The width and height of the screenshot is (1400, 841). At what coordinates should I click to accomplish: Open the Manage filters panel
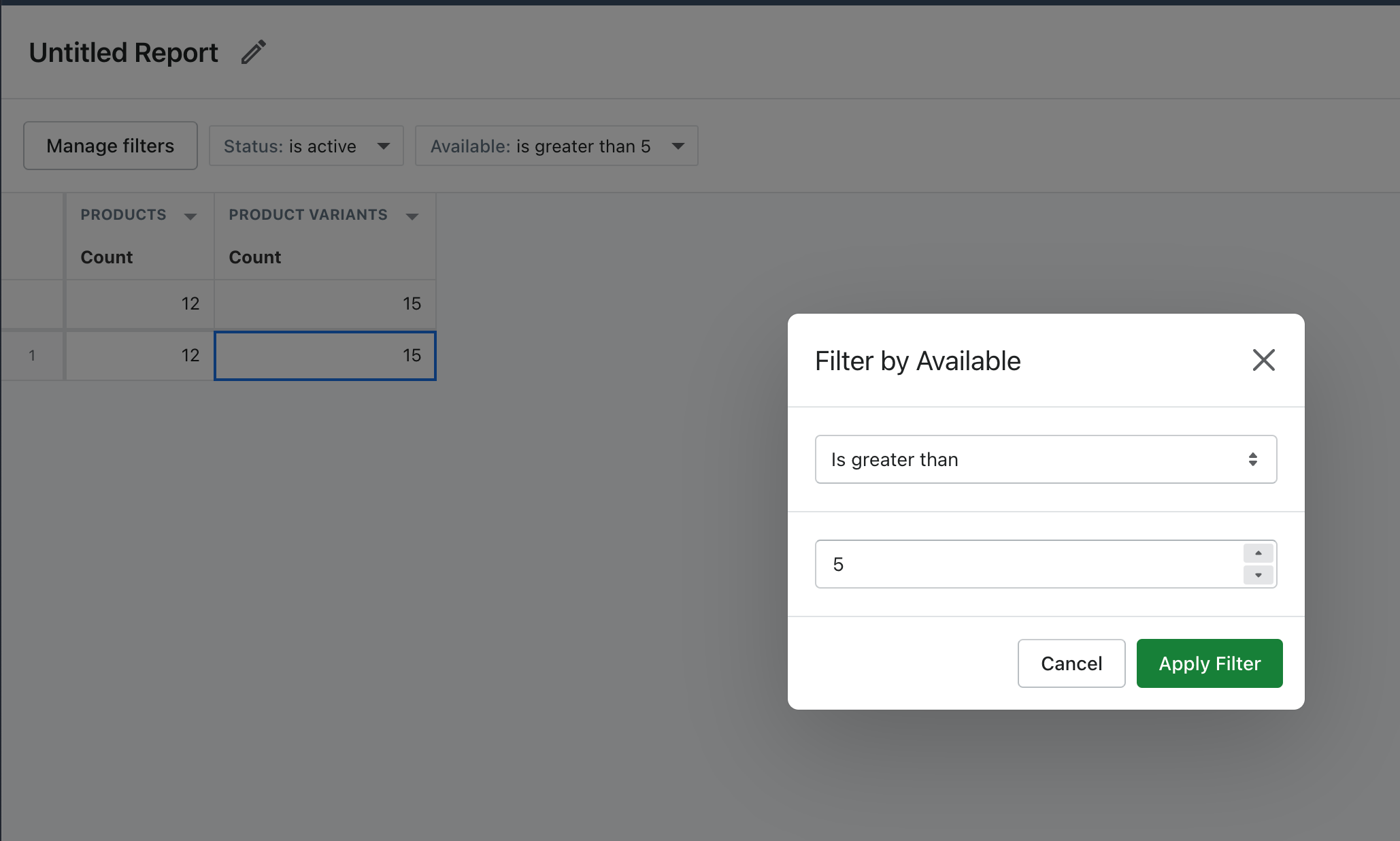click(x=110, y=146)
